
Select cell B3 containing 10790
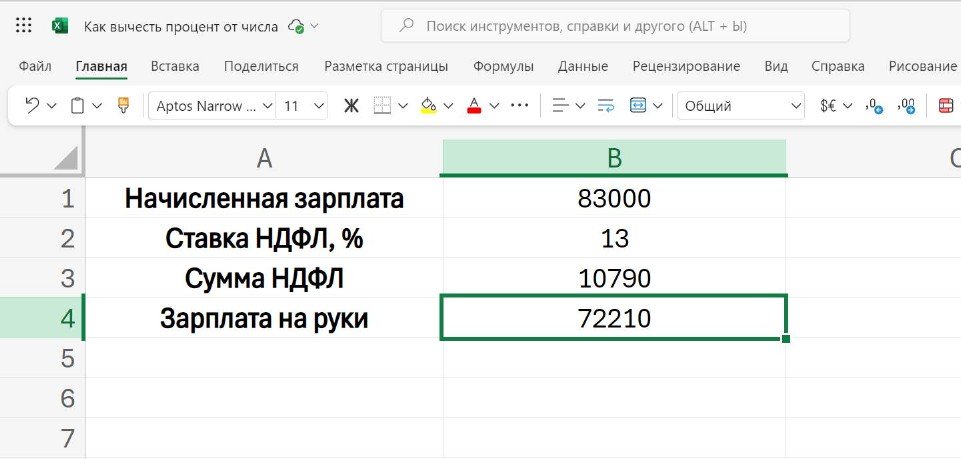614,278
